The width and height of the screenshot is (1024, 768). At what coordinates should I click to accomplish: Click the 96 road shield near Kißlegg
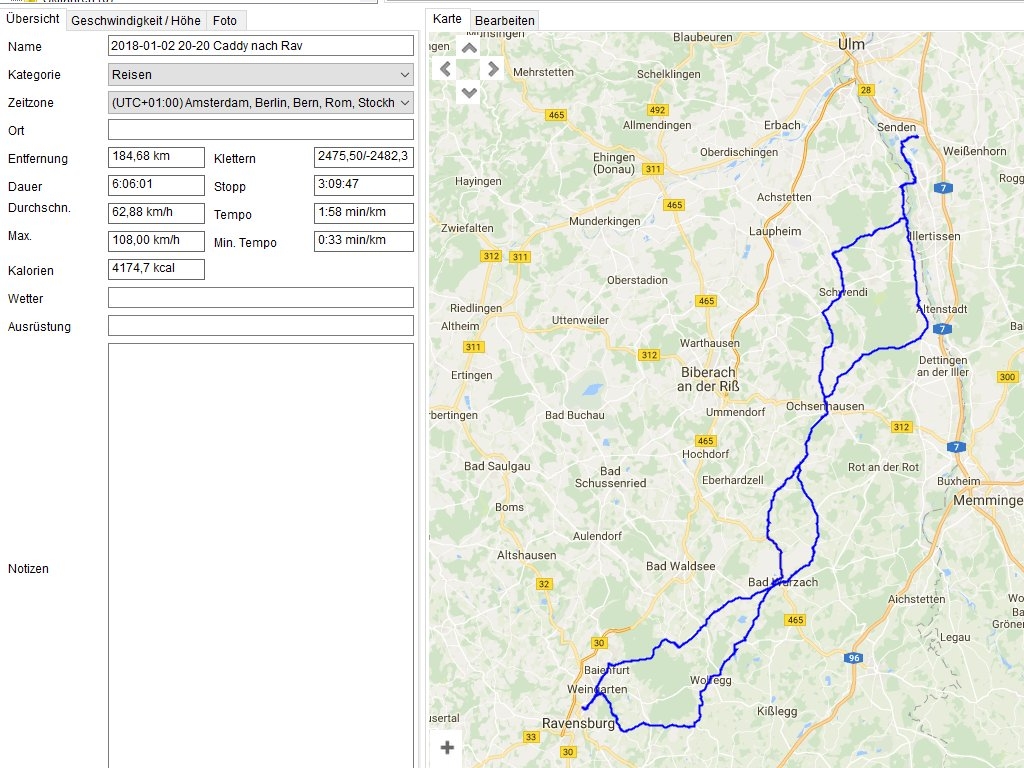853,658
